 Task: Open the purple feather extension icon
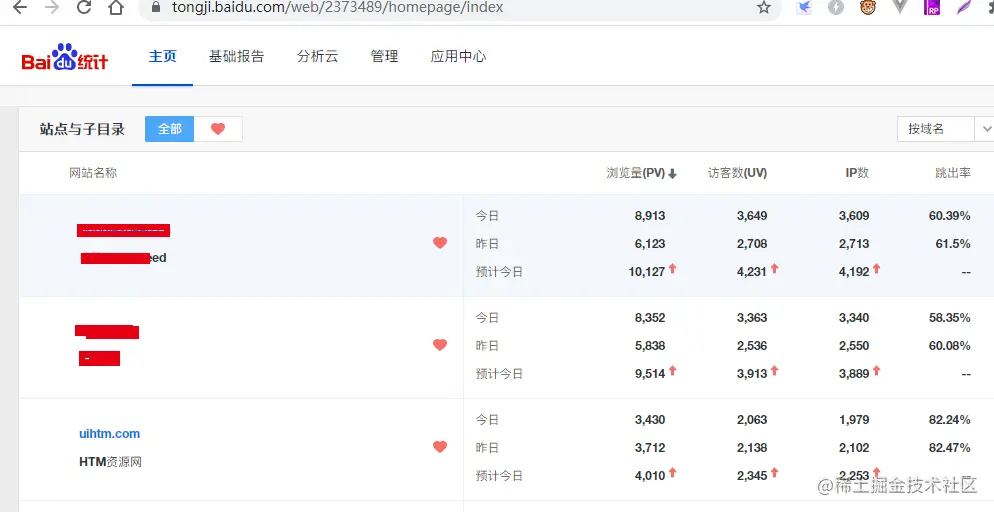[x=964, y=8]
